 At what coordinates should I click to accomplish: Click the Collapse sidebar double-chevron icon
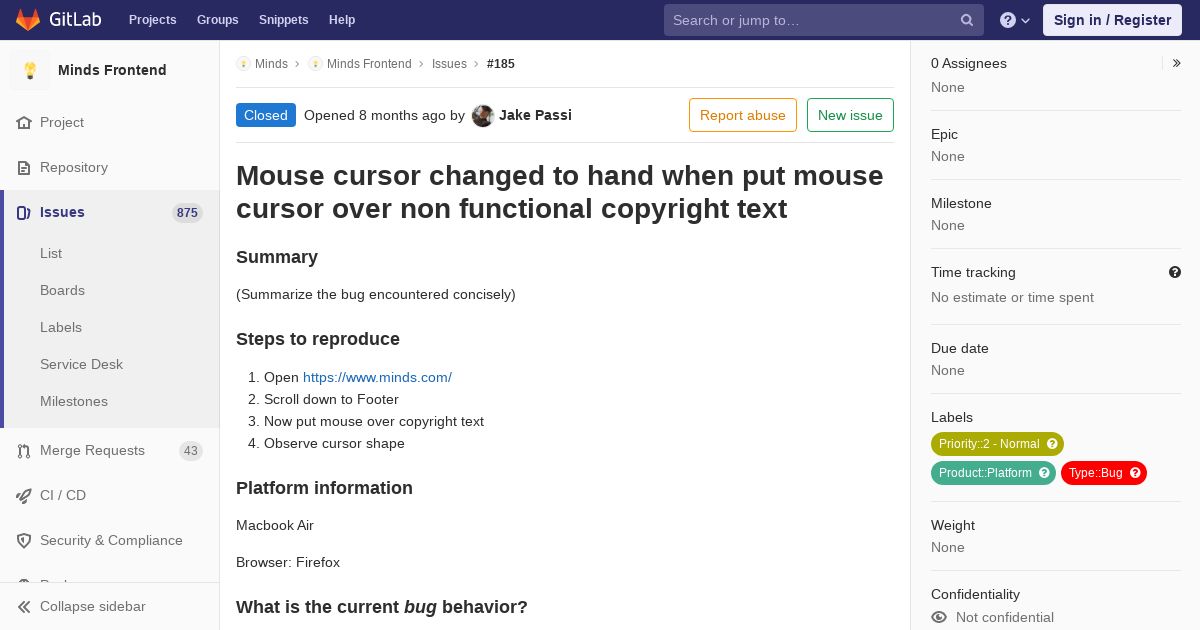24,606
